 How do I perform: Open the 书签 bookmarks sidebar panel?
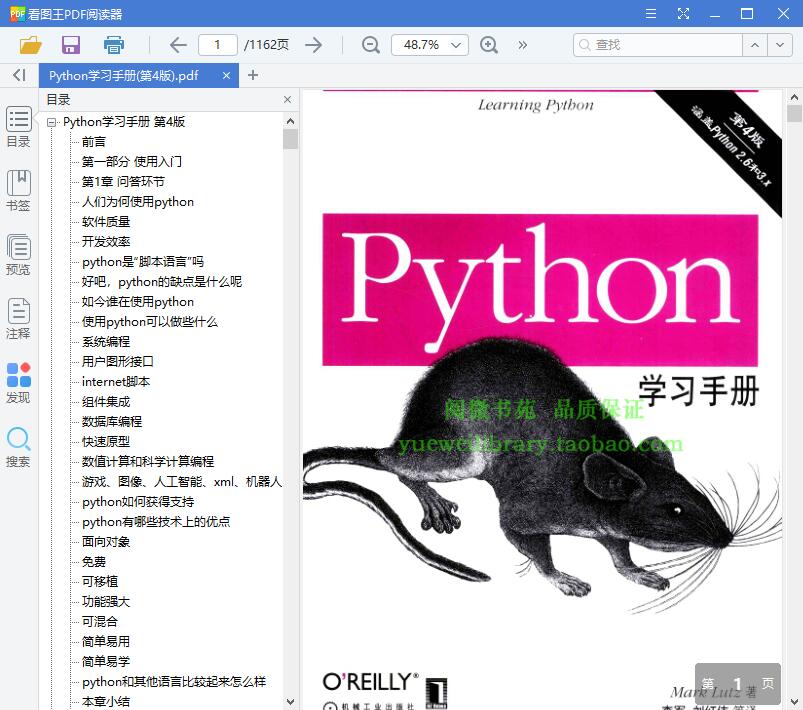click(x=18, y=191)
